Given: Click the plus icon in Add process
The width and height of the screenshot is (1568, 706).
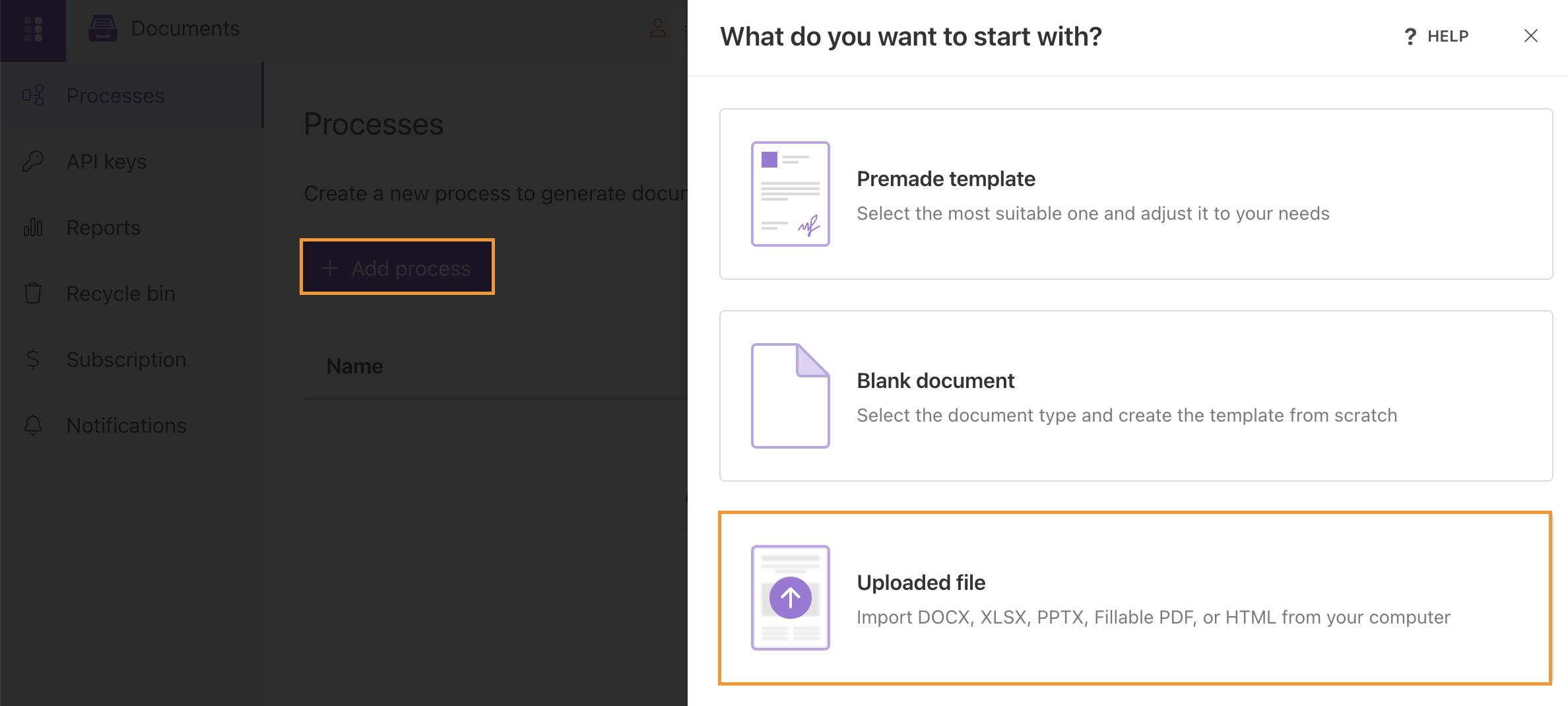Looking at the screenshot, I should (329, 268).
